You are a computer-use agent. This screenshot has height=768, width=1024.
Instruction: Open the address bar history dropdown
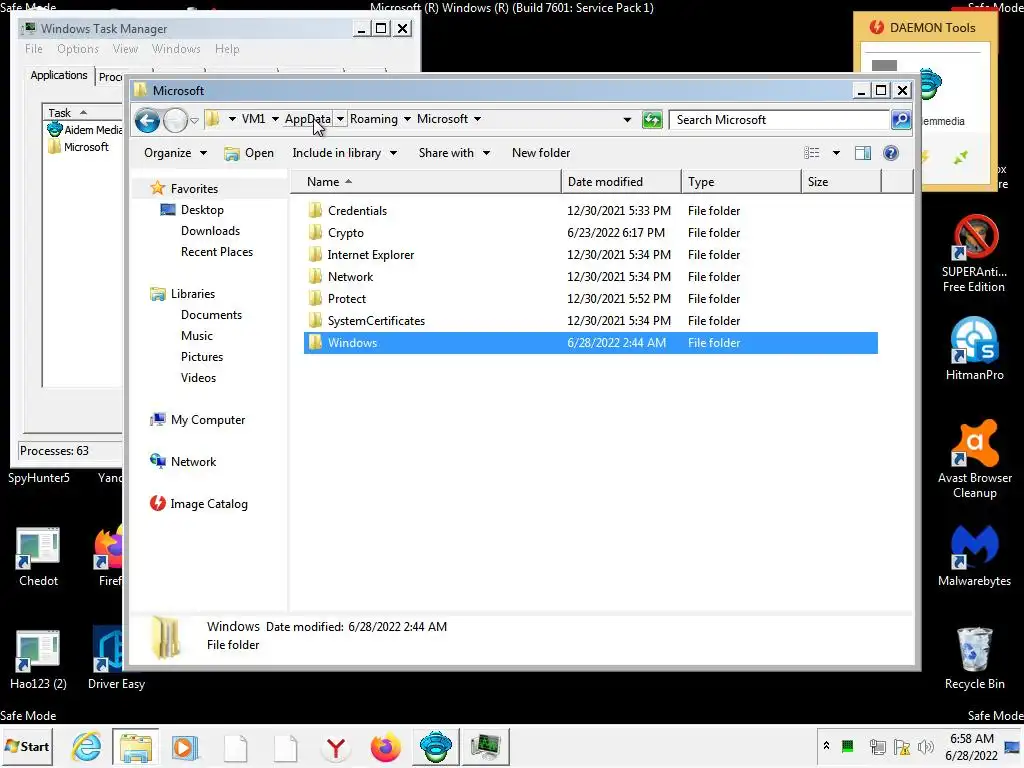[x=627, y=120]
